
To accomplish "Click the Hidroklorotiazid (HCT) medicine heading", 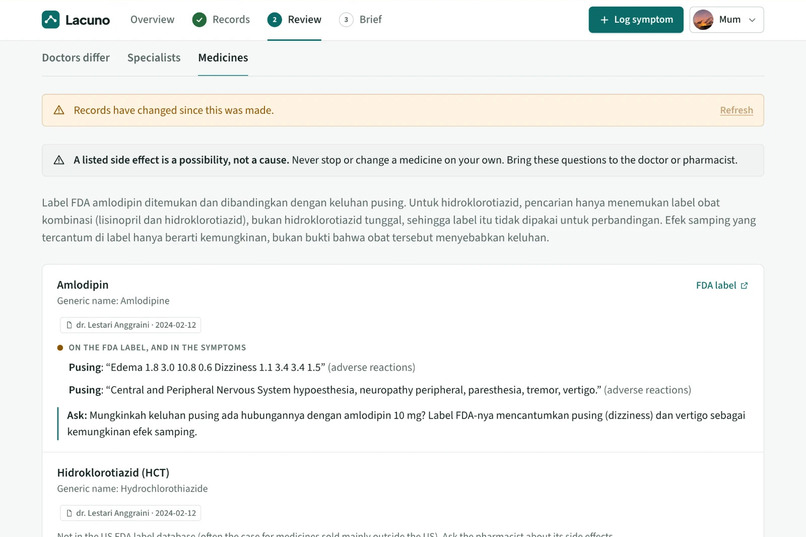I will (113, 472).
